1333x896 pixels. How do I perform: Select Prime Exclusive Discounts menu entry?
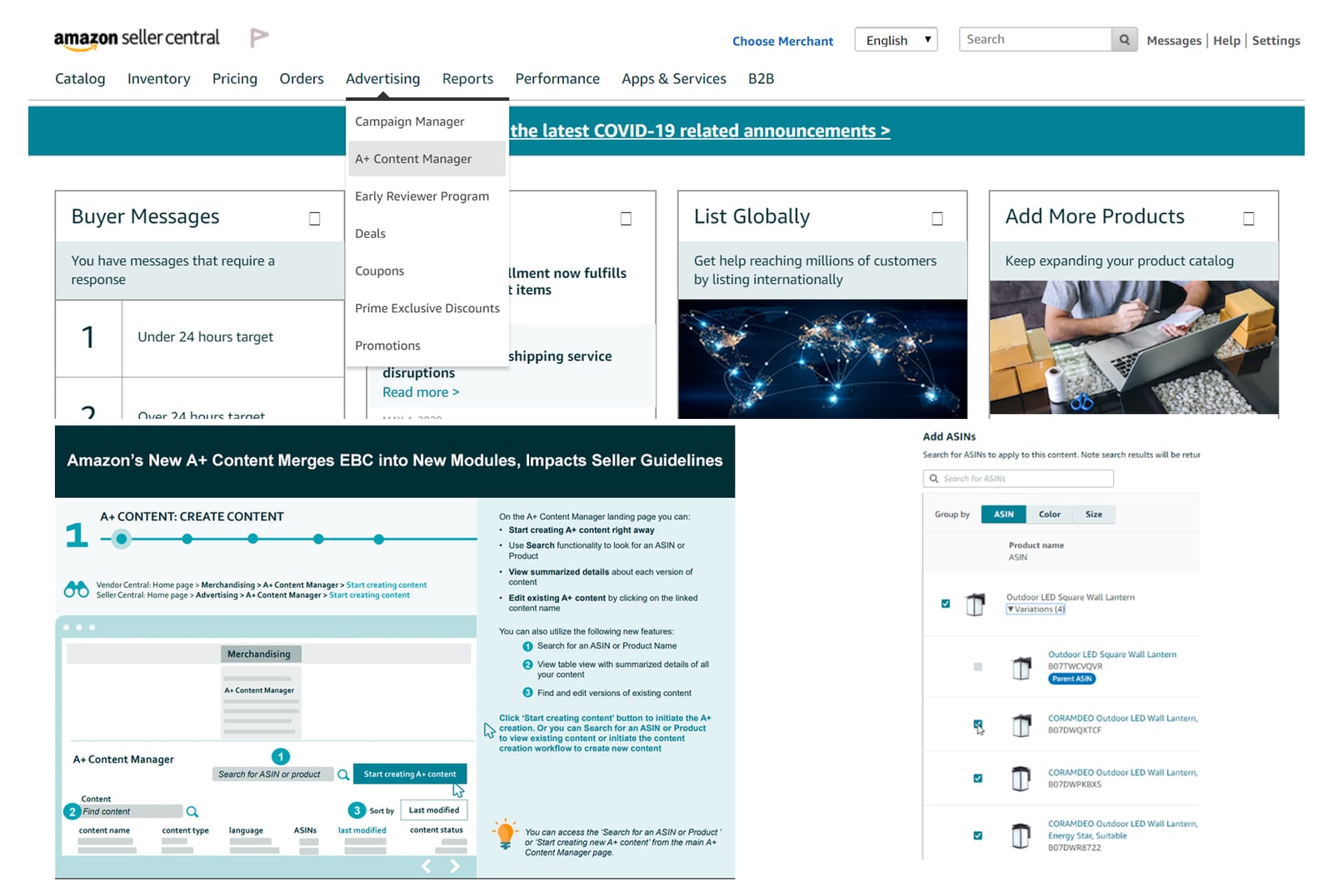427,308
